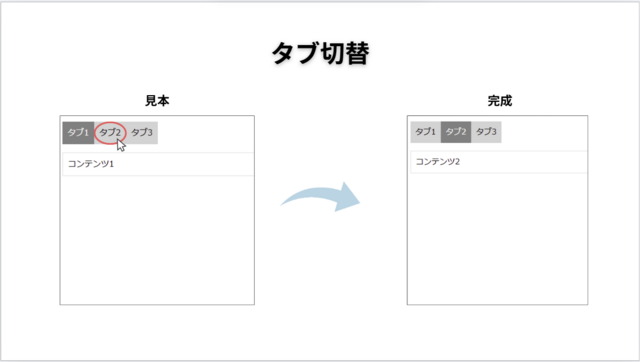Image resolution: width=640 pixels, height=362 pixels.
Task: Click the 完成 heading label
Action: click(x=500, y=101)
